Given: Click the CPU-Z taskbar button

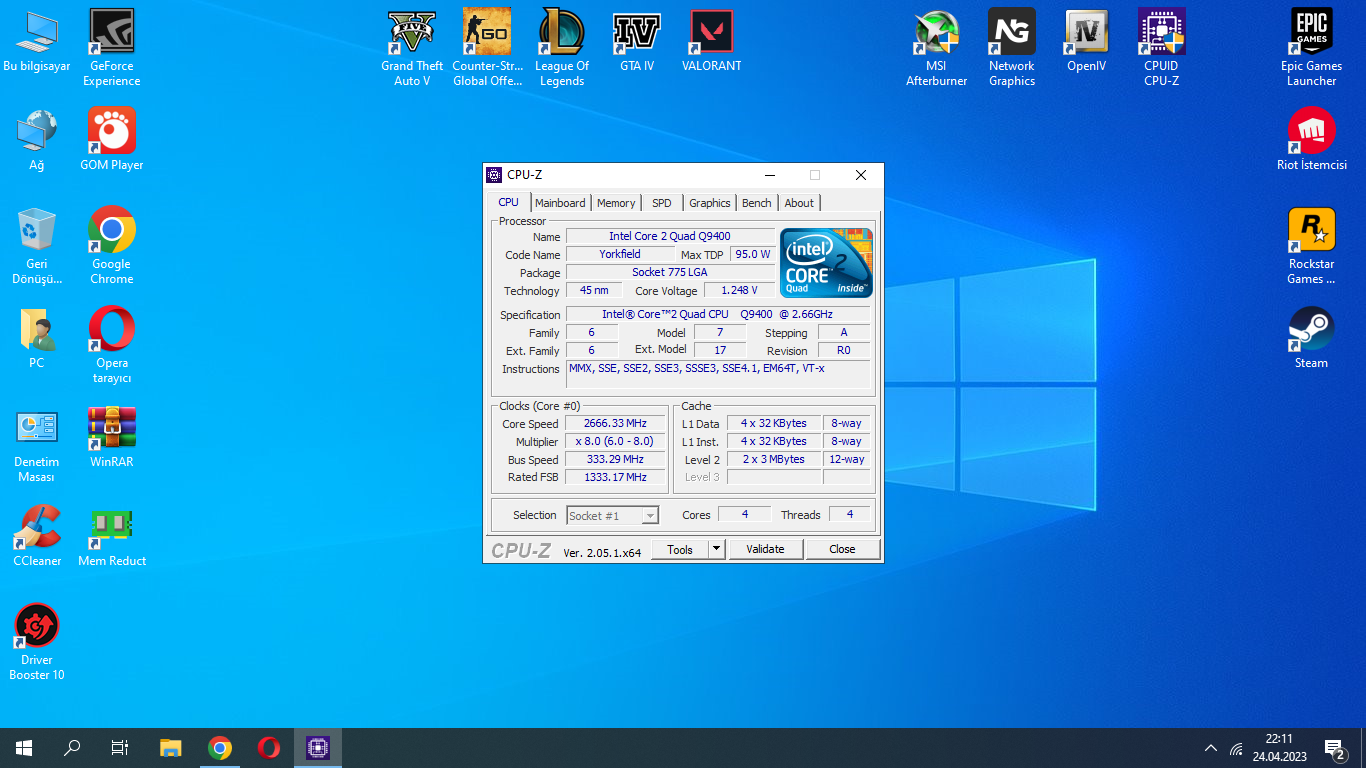Looking at the screenshot, I should coord(318,748).
